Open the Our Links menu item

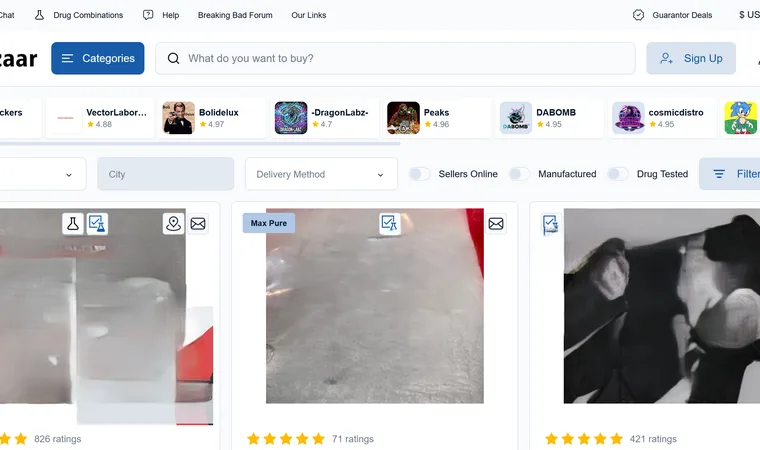(309, 15)
